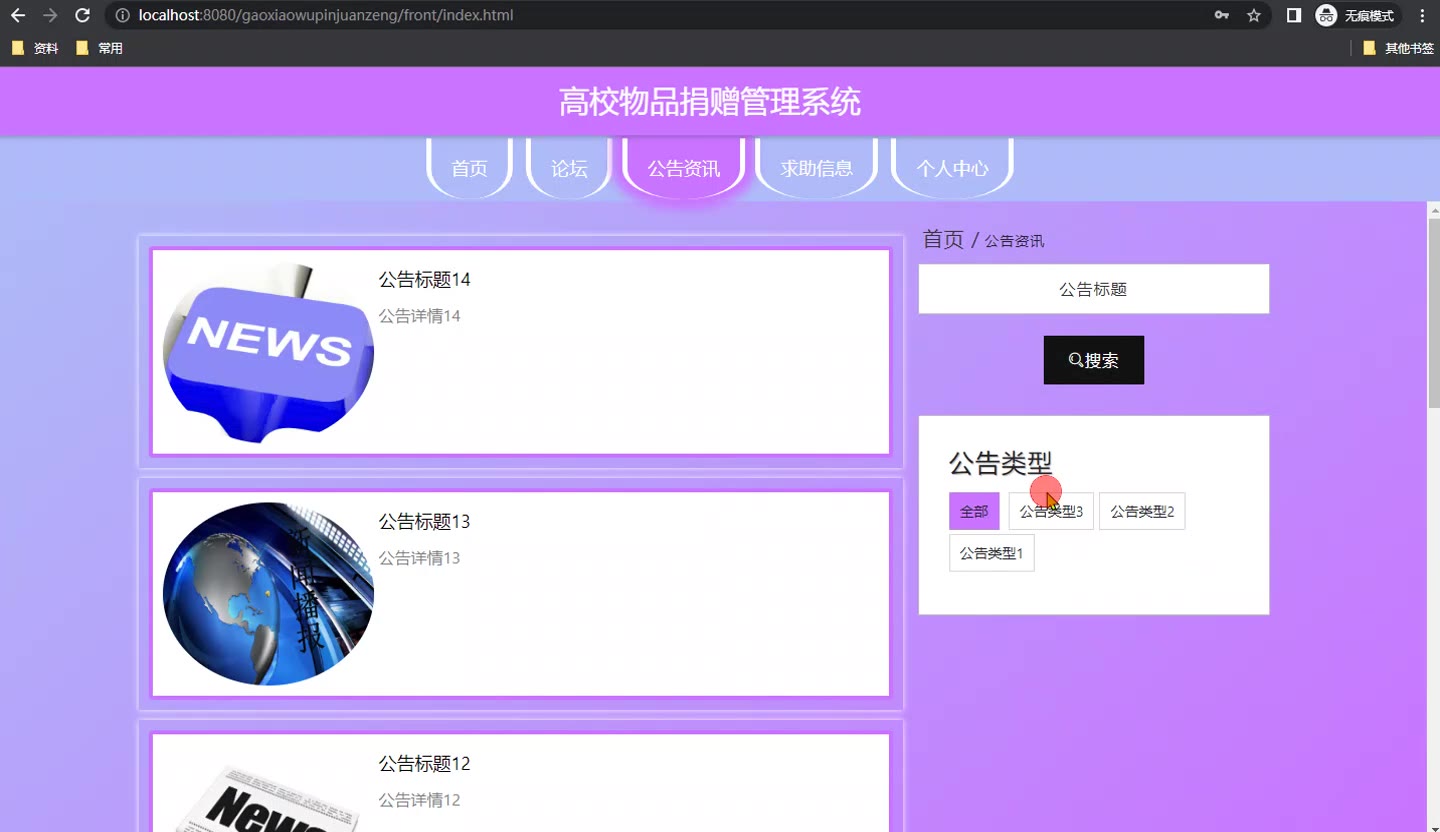Click the site info icon in address bar
This screenshot has width=1440, height=832.
pyautogui.click(x=122, y=15)
